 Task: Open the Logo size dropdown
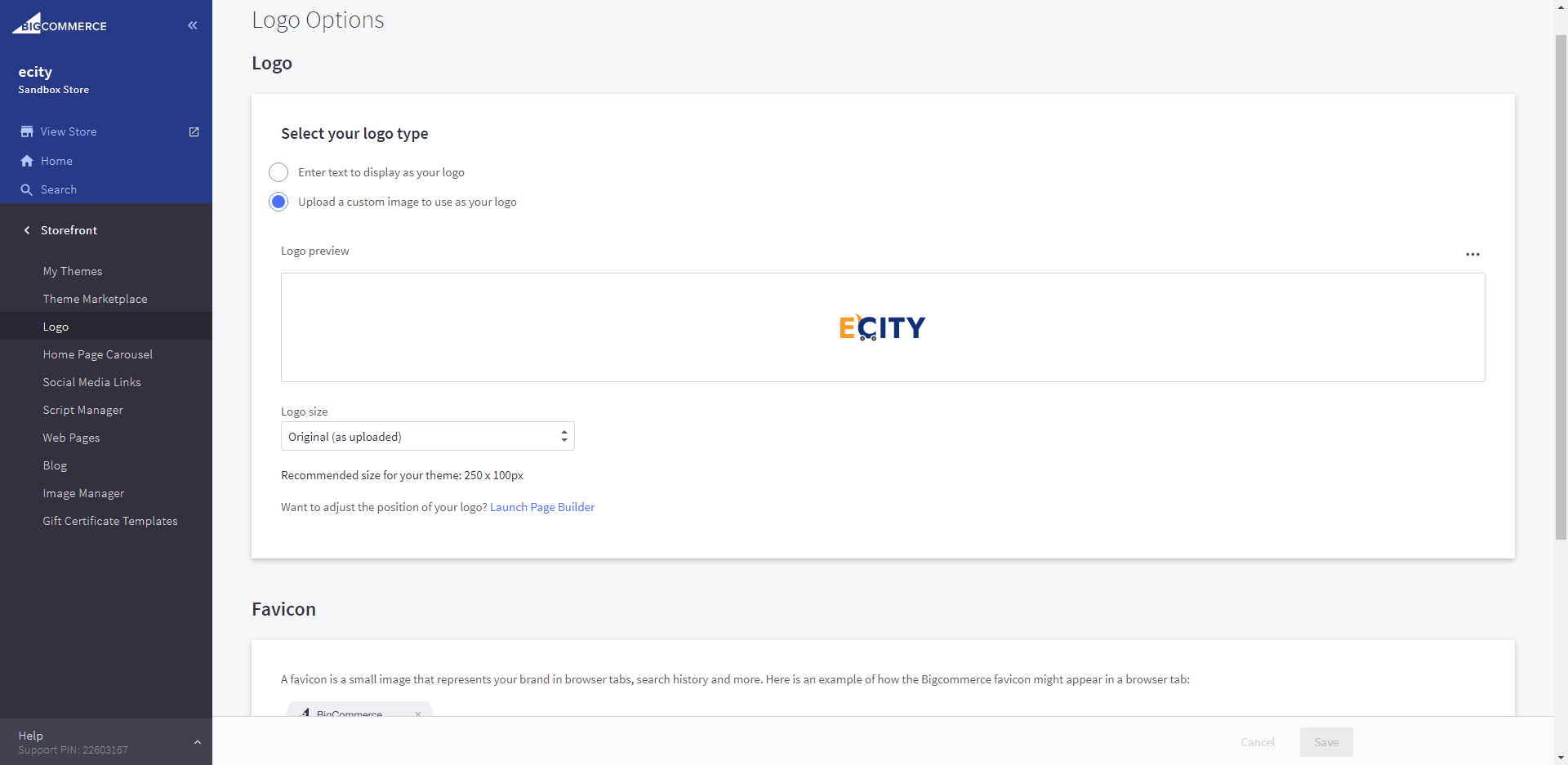(427, 436)
